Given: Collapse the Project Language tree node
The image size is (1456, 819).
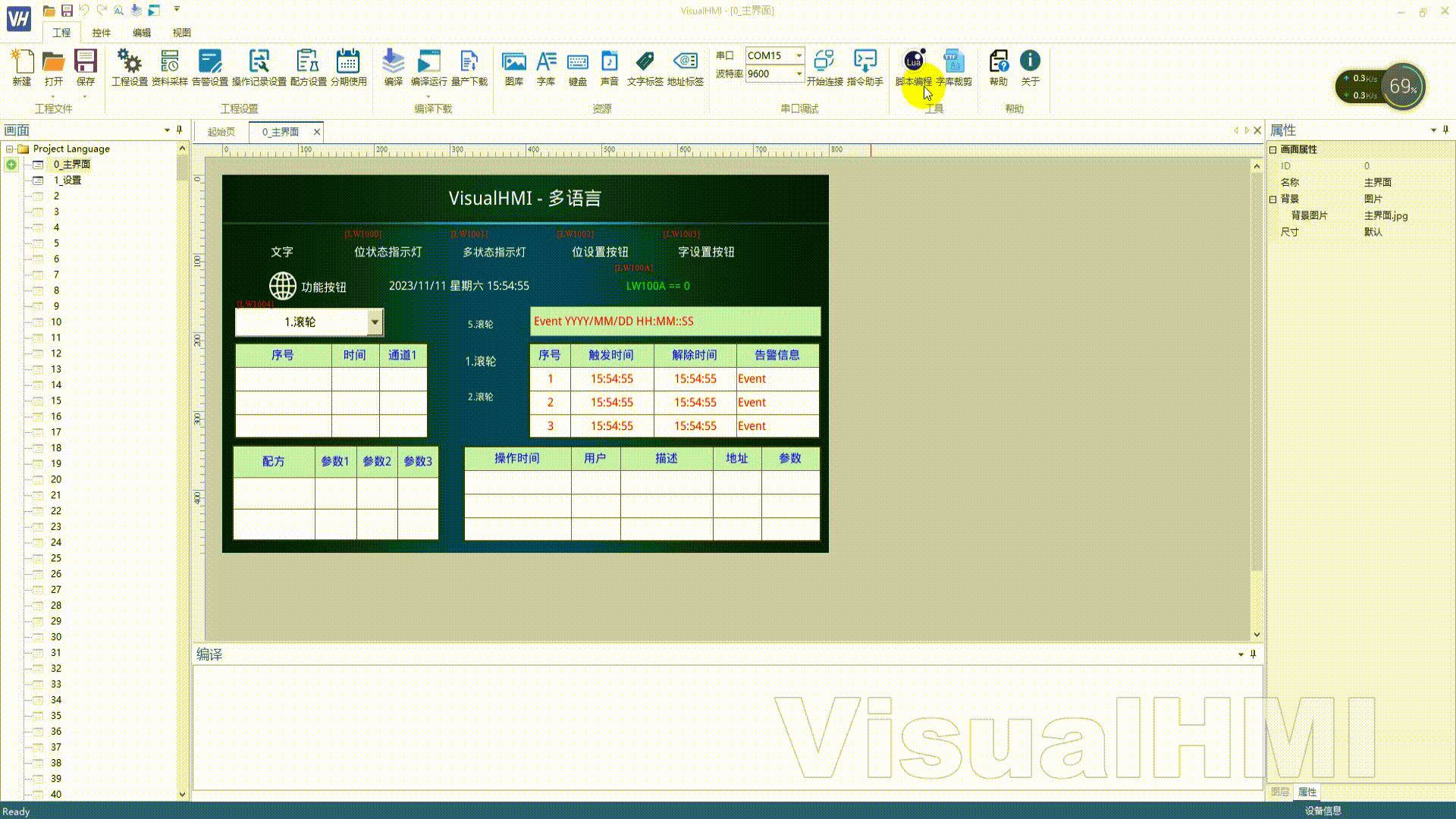Looking at the screenshot, I should (x=10, y=149).
